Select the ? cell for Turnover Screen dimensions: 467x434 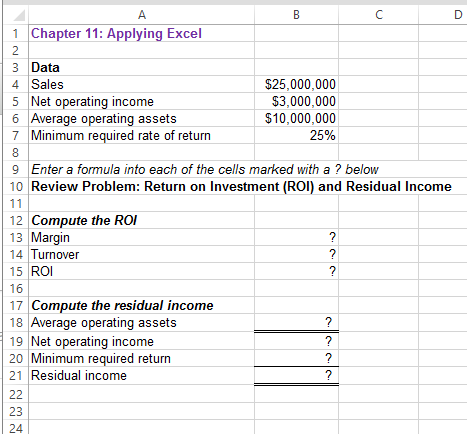[296, 254]
